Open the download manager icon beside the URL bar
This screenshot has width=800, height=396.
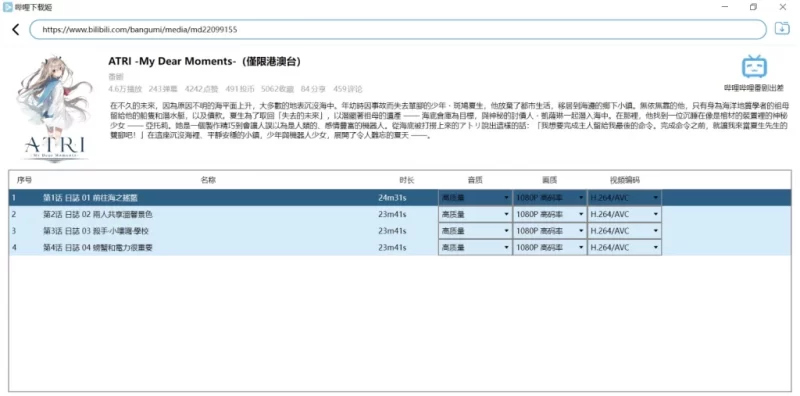782,29
